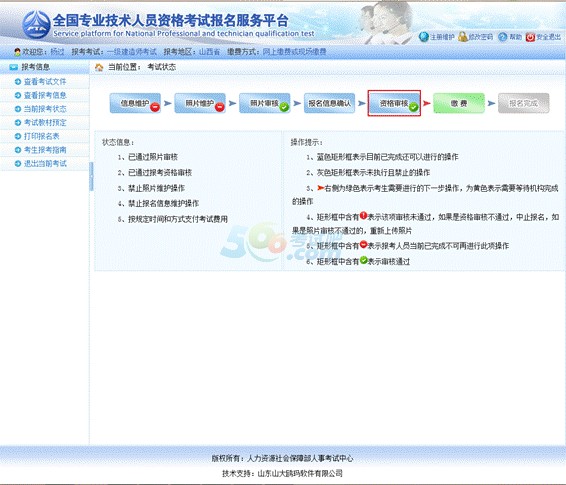Open 修改密码 lock icon in header
This screenshot has width=566, height=485.
[463, 36]
